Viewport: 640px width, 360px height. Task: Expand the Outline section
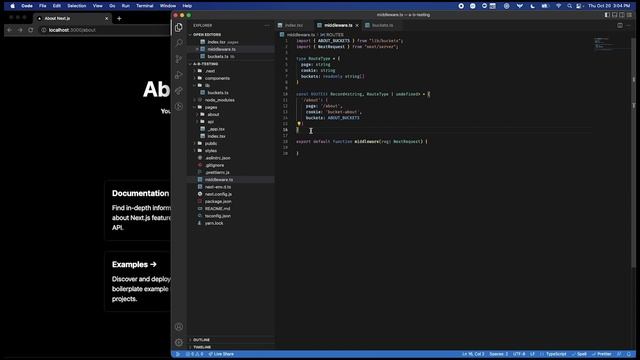231,340
